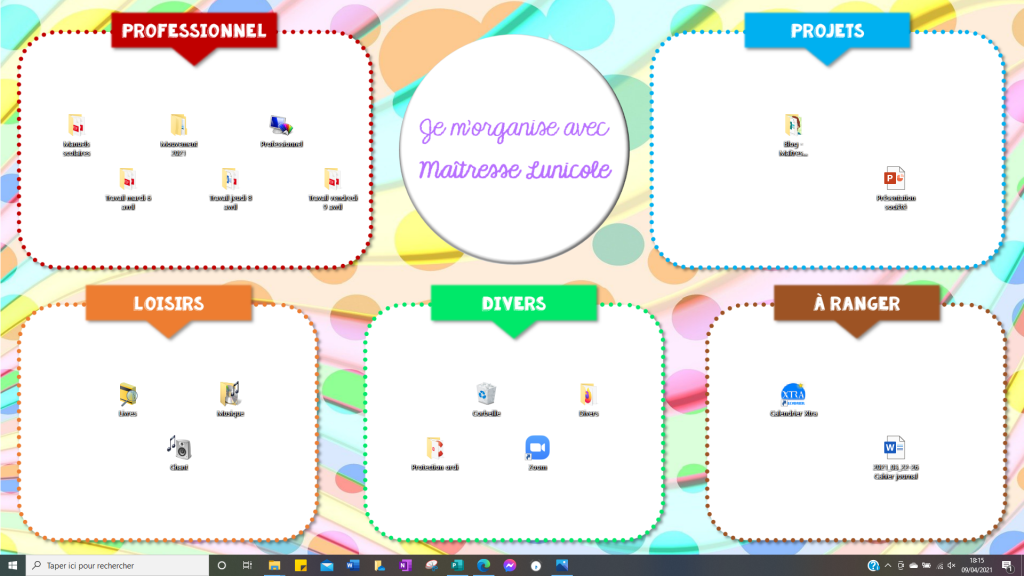1024x576 pixels.
Task: Open the Travail mardi 6 avril folder
Action: pos(127,179)
